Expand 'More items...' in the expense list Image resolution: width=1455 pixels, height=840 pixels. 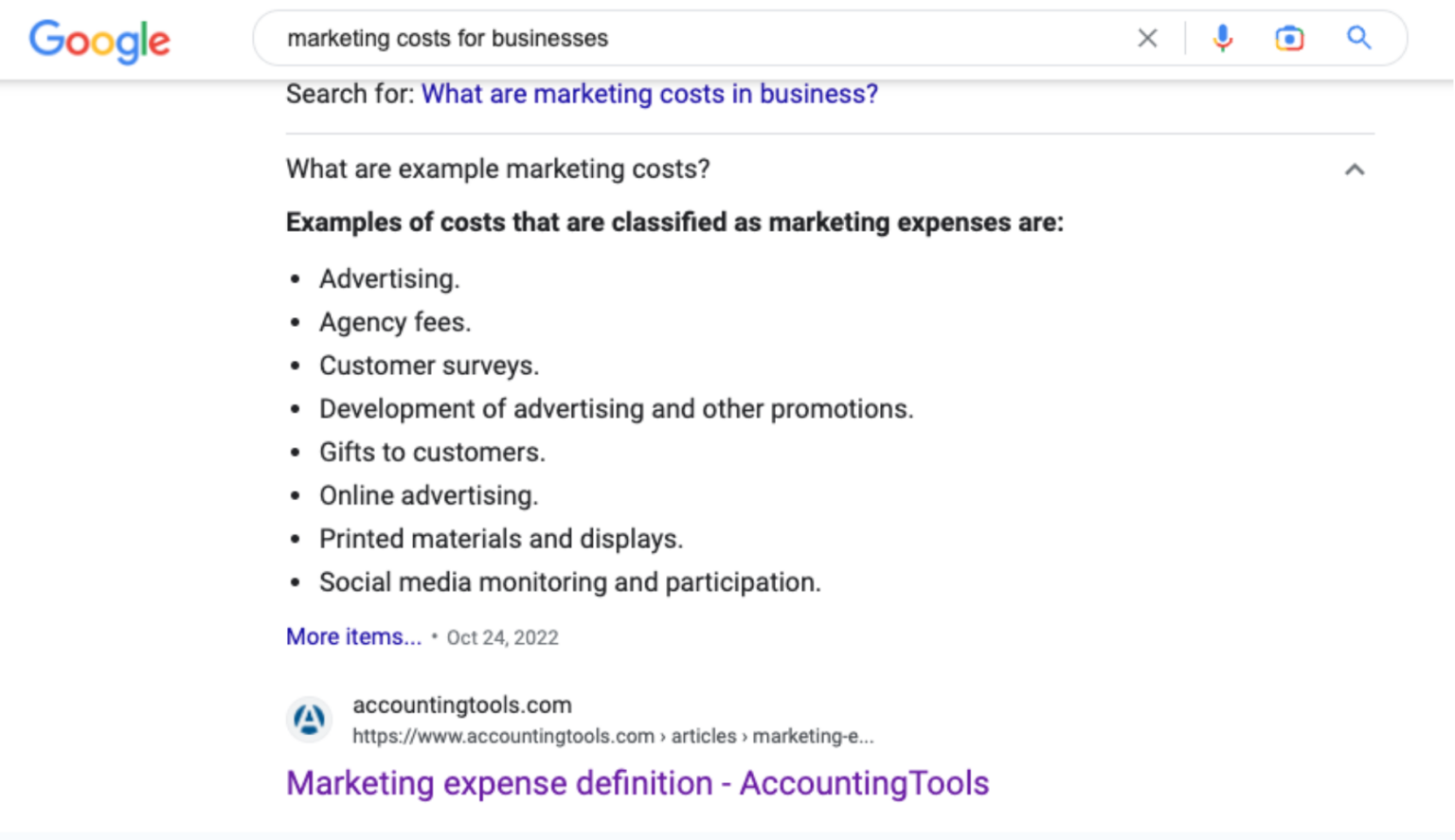353,636
